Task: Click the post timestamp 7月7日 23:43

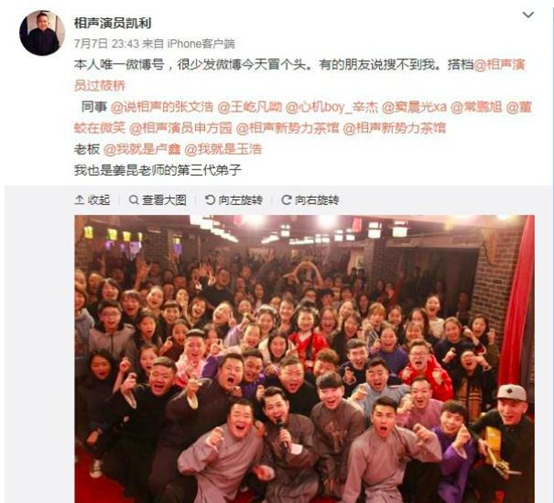Action: (106, 44)
